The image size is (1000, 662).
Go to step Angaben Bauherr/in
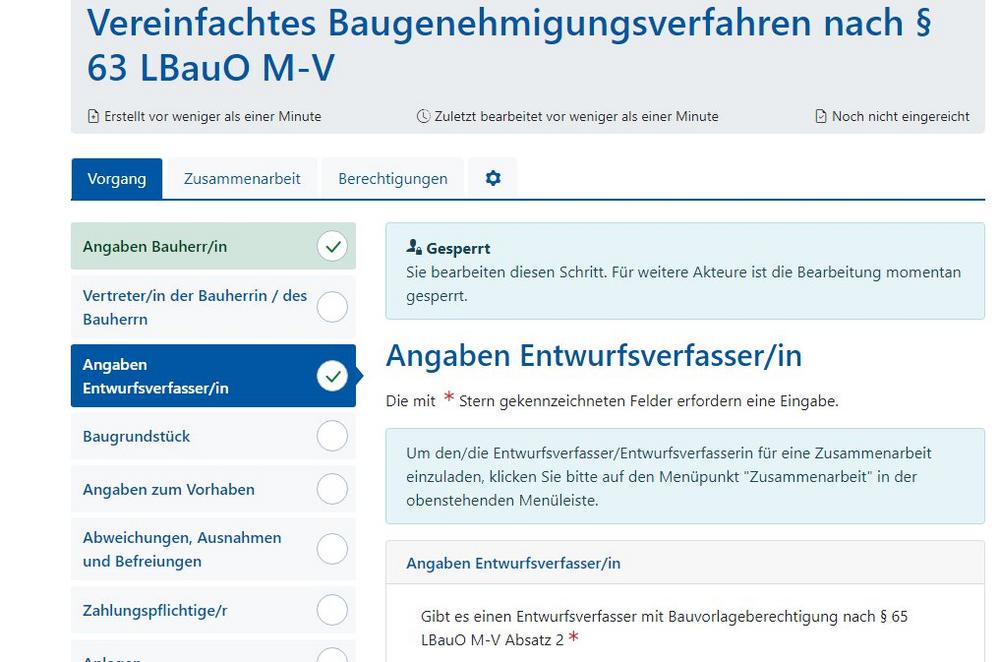(155, 246)
